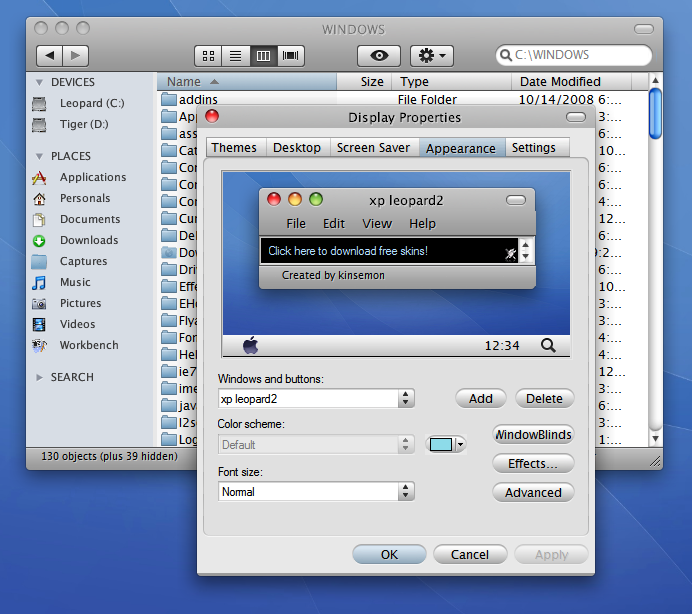The image size is (692, 614).
Task: Click Edit menu in the preview window
Action: pyautogui.click(x=334, y=224)
